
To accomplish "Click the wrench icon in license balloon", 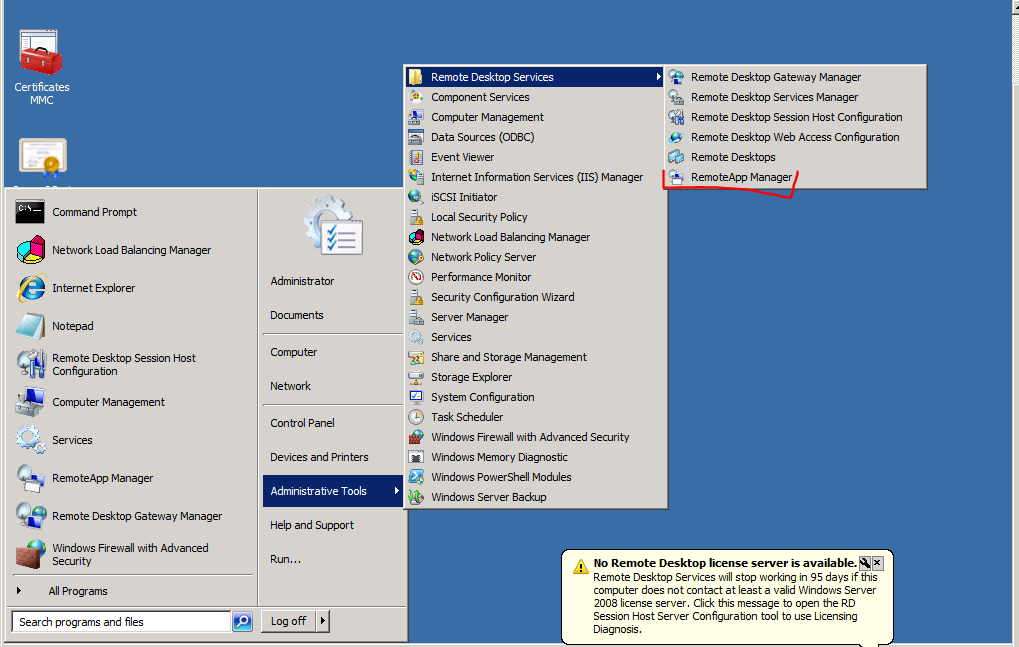I will 865,563.
